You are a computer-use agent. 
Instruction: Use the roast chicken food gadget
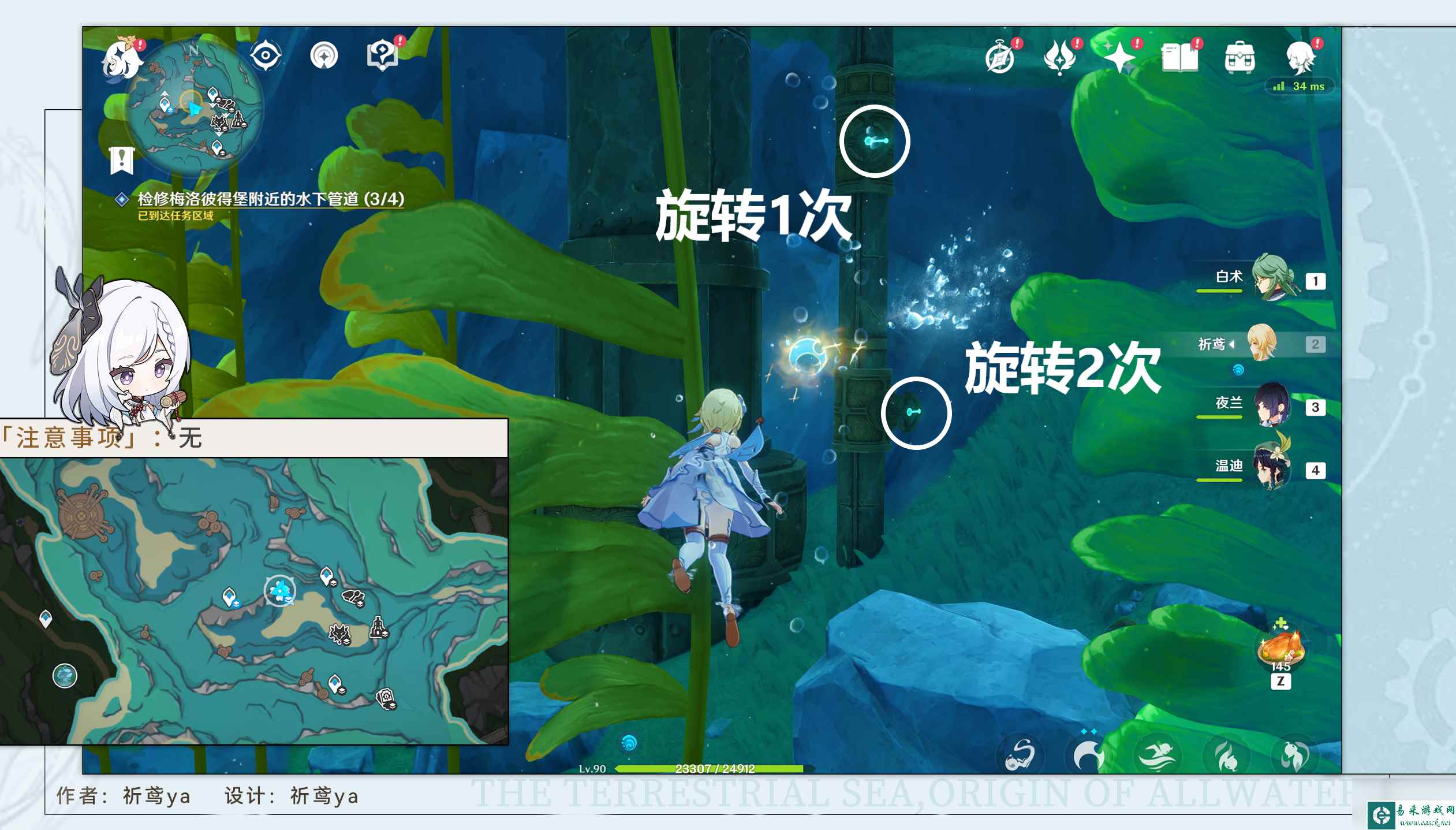[x=1280, y=648]
